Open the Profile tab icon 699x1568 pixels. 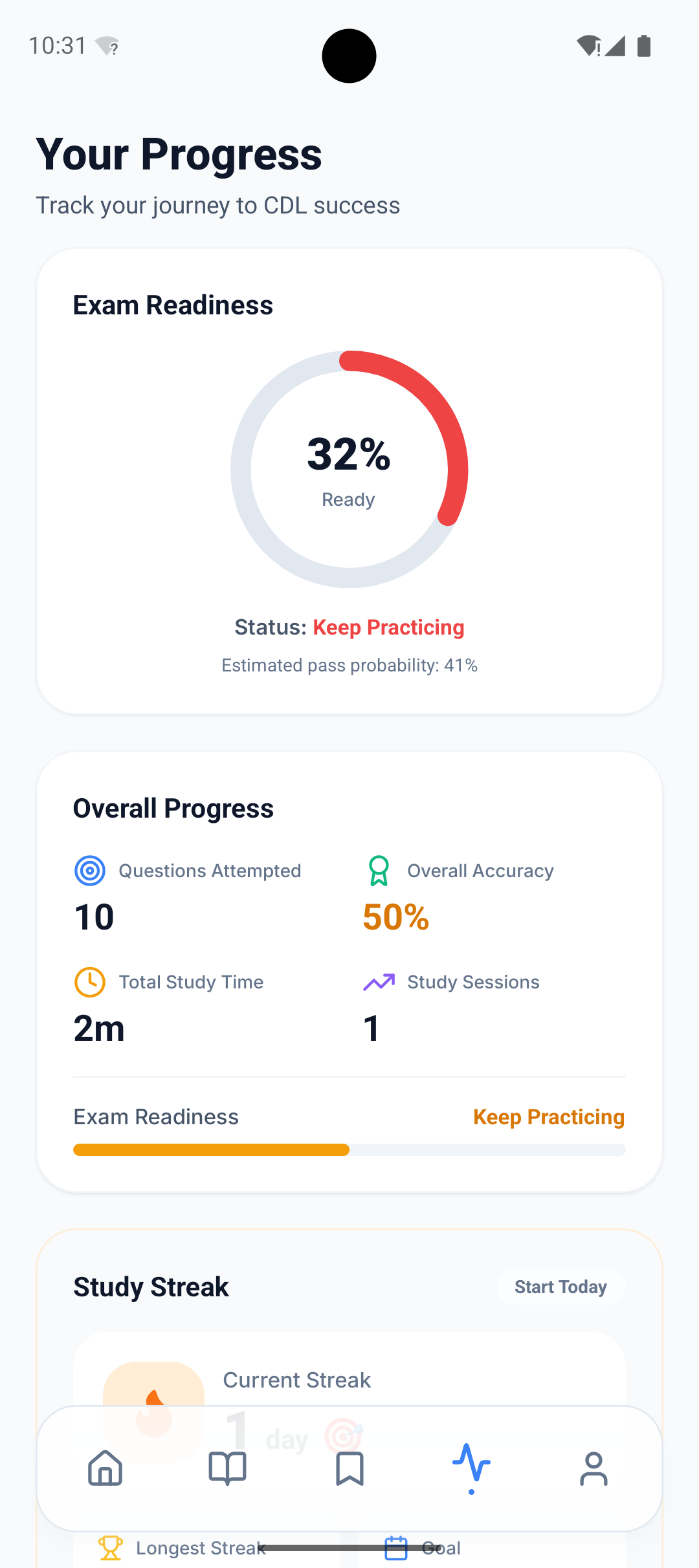coord(594,1468)
